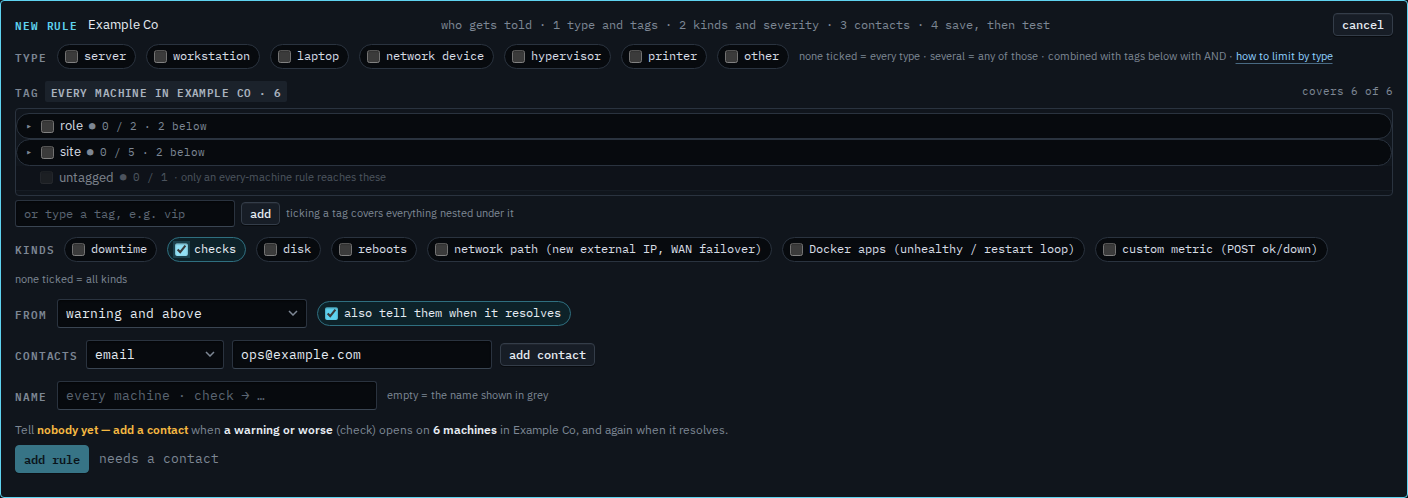Screen dimensions: 1408x498
Task: Enable the custom metric kind
Action: pos(1109,250)
